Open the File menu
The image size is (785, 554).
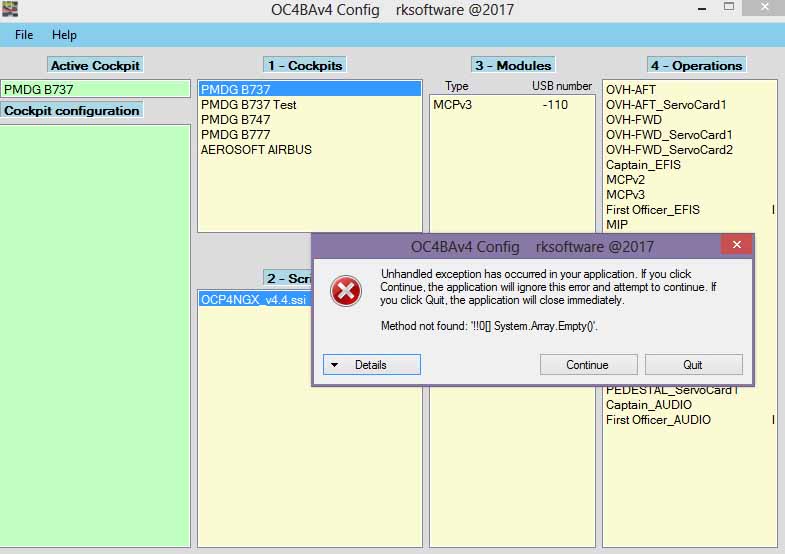click(x=24, y=35)
